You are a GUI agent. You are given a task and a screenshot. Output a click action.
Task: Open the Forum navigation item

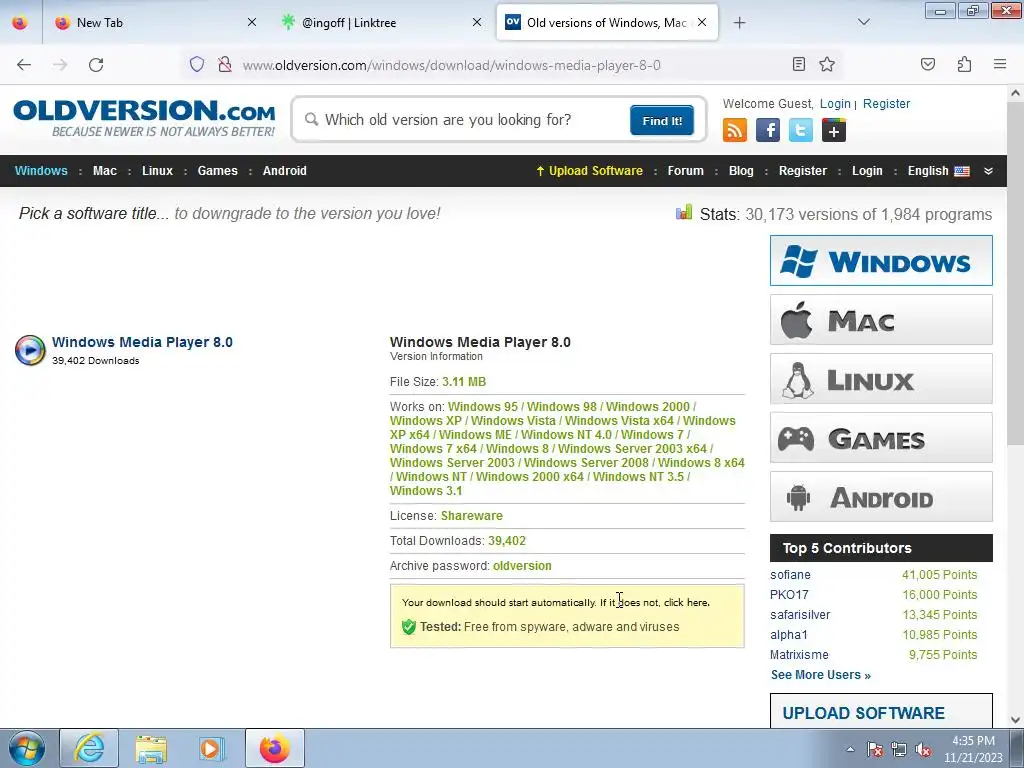pos(686,171)
